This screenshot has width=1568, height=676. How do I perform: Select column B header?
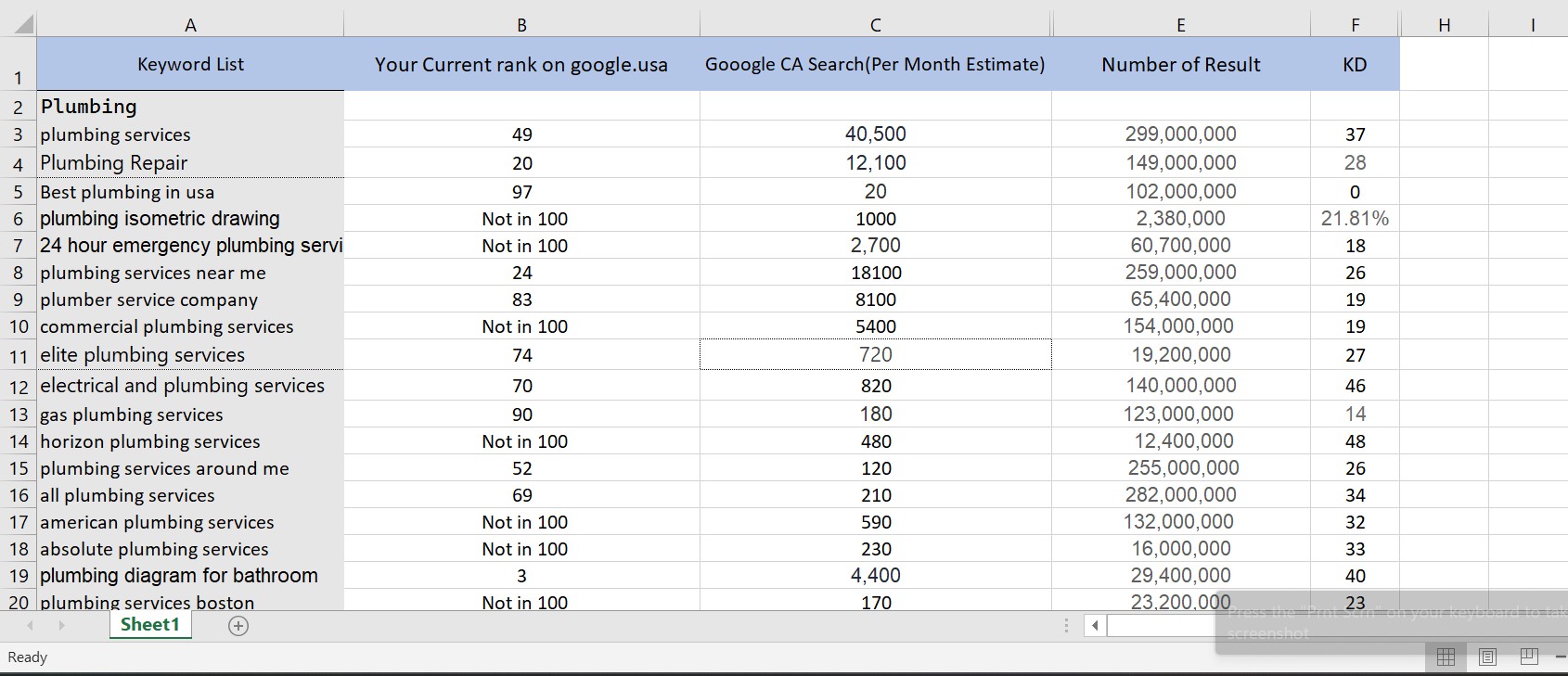click(x=521, y=25)
